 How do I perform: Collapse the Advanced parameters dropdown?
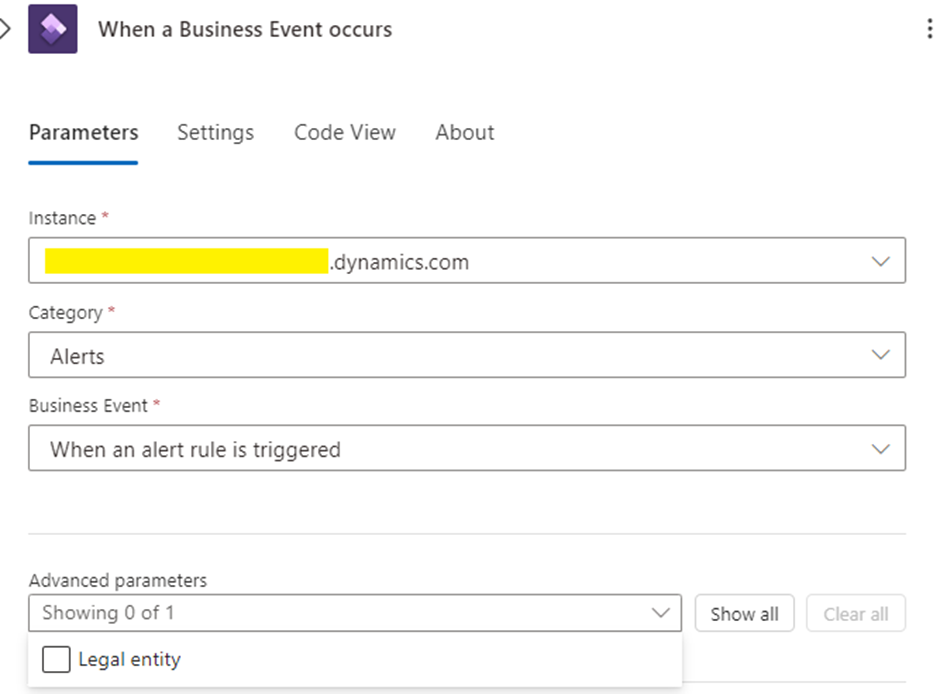click(x=355, y=613)
